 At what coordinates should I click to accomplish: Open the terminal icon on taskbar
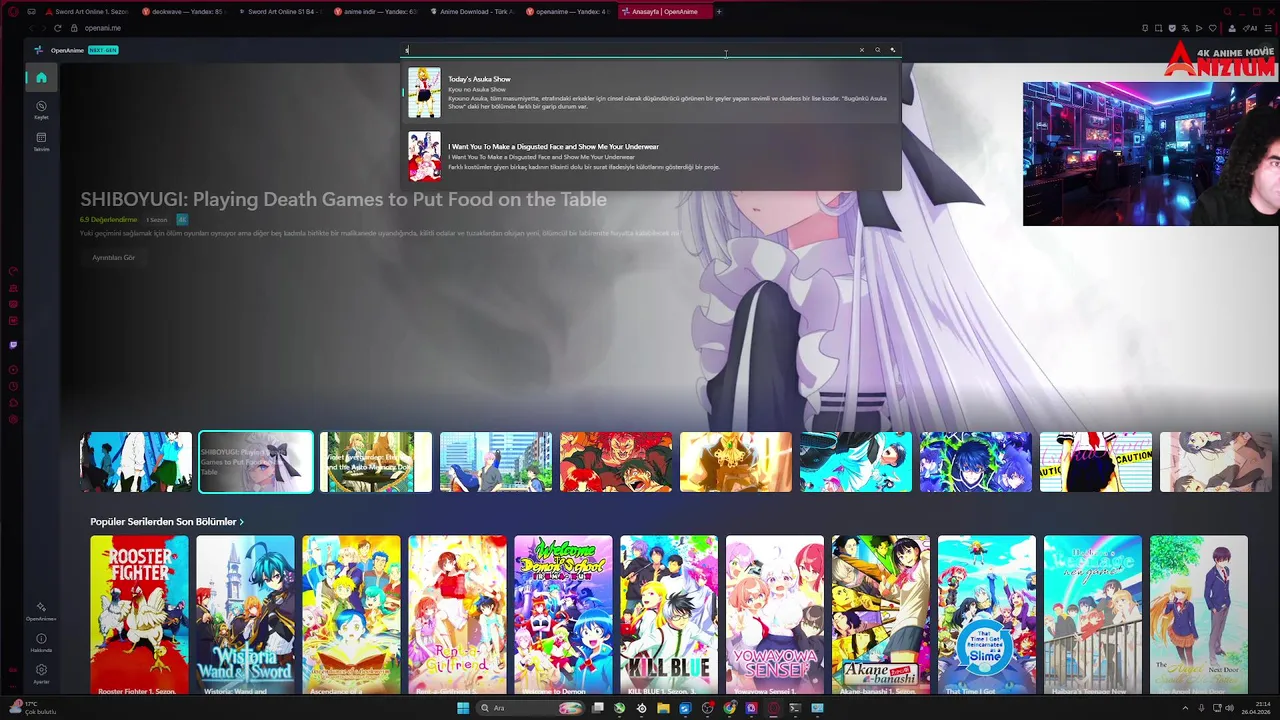795,708
